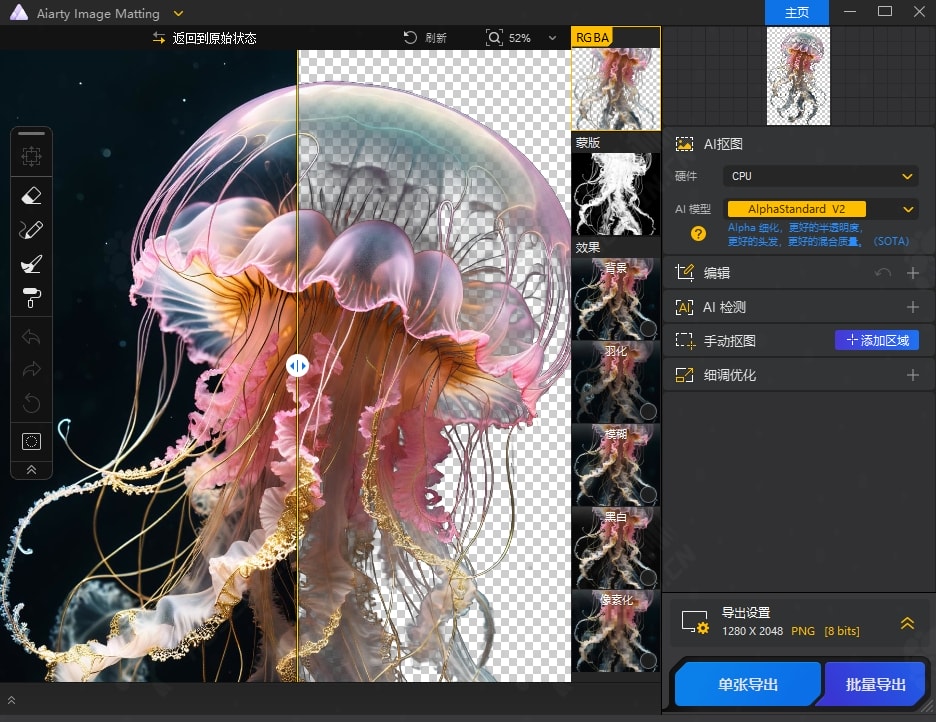Click the 添加区域 add area button
Viewport: 936px width, 722px height.
tap(877, 341)
